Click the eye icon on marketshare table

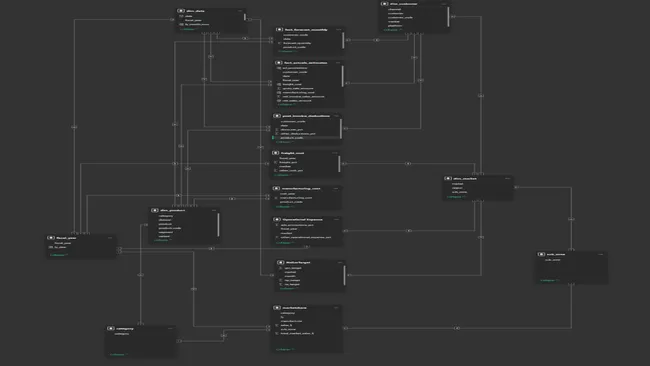click(x=277, y=308)
